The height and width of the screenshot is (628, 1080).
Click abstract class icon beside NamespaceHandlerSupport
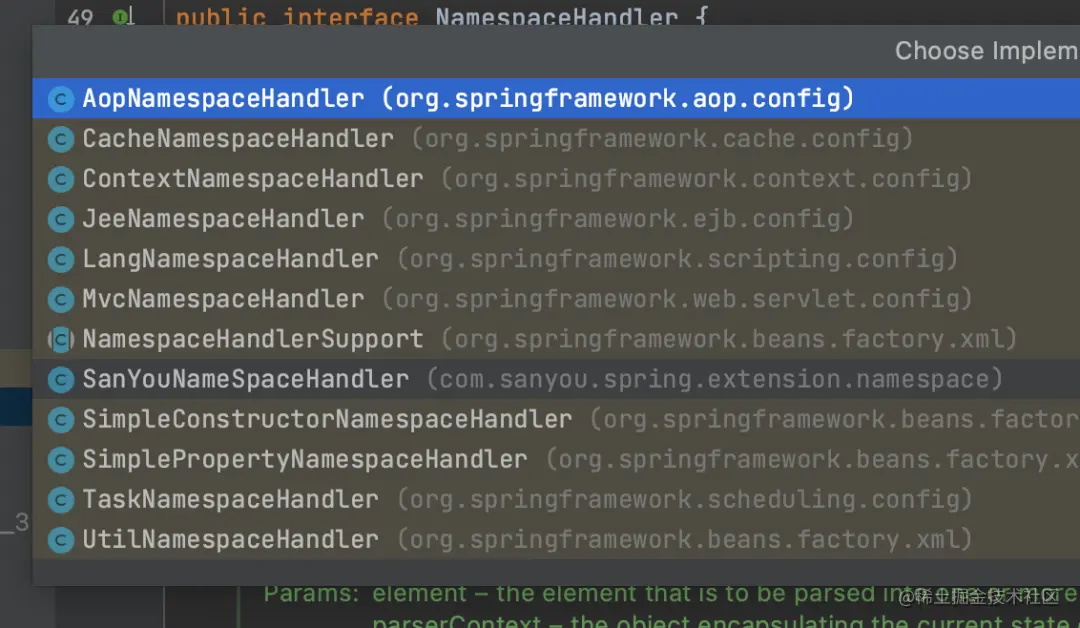[61, 339]
